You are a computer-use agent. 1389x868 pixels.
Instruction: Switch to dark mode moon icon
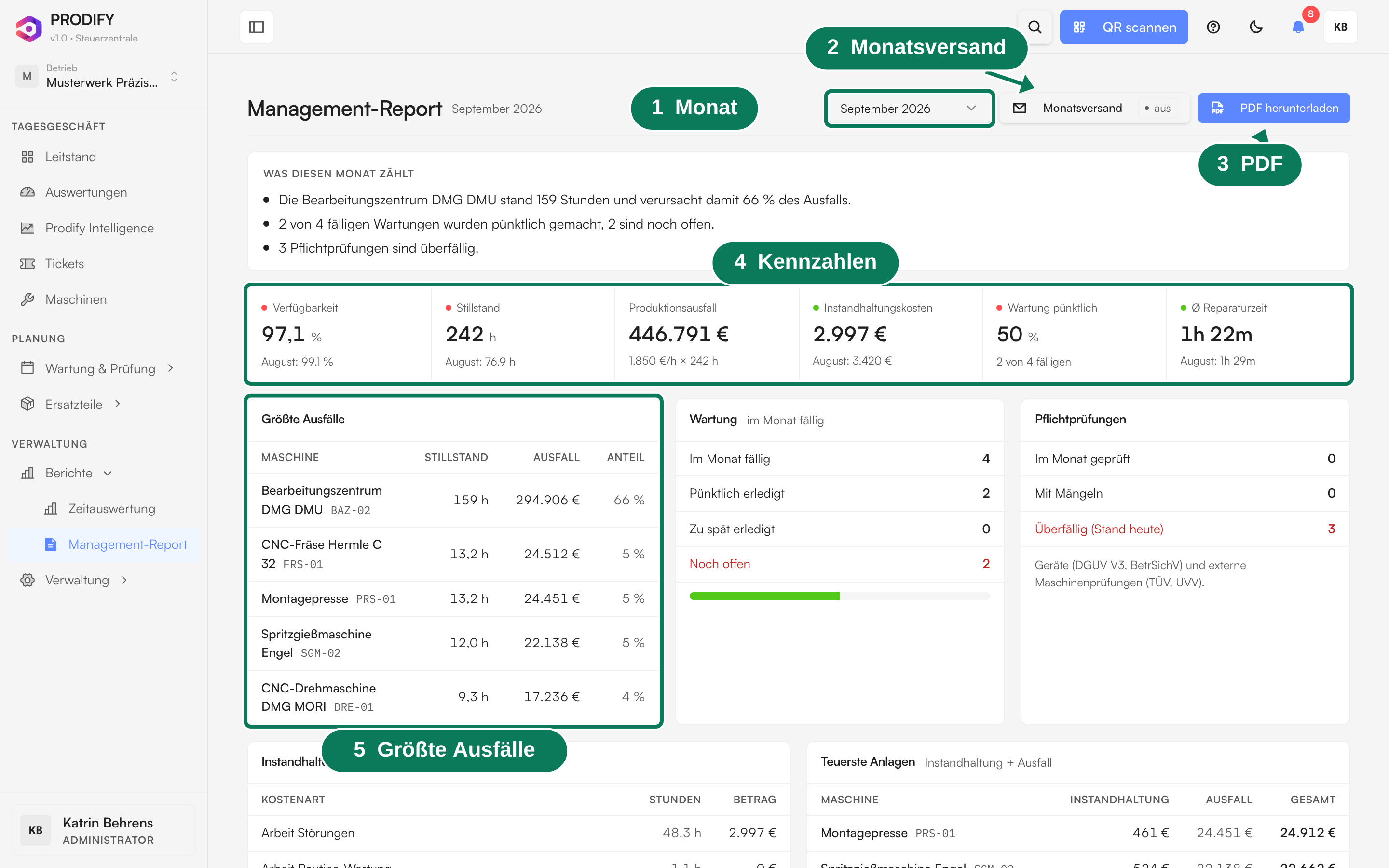click(1256, 27)
